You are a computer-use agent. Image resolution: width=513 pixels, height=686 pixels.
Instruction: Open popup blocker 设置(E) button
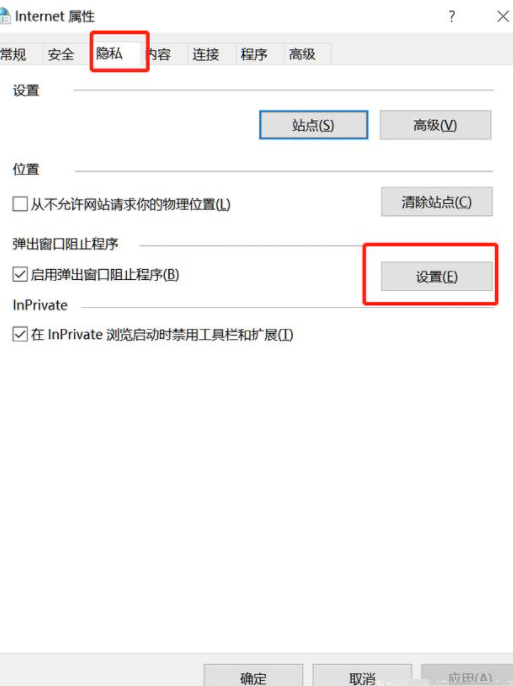[436, 276]
